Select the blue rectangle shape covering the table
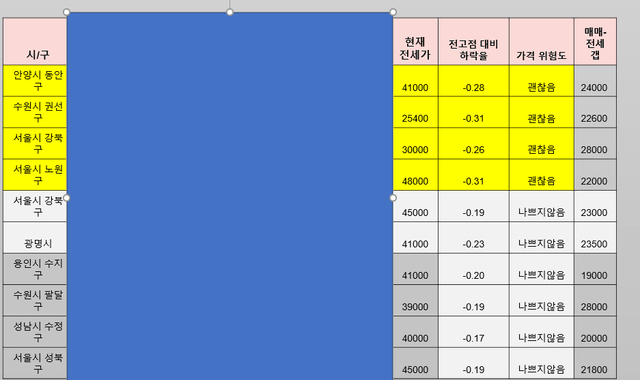Screen dimensions: 640x380 (x=230, y=196)
